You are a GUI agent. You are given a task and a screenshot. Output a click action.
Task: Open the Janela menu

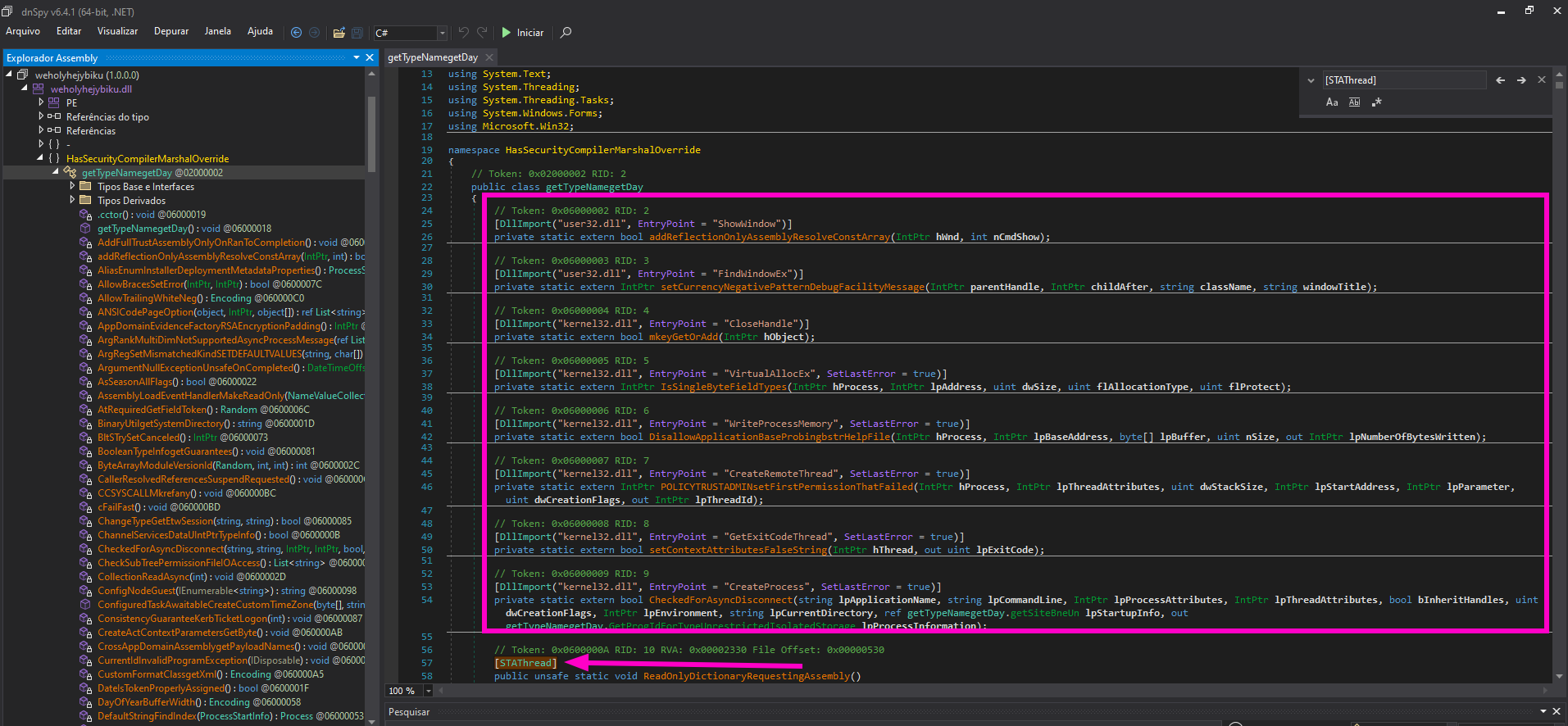tap(217, 31)
